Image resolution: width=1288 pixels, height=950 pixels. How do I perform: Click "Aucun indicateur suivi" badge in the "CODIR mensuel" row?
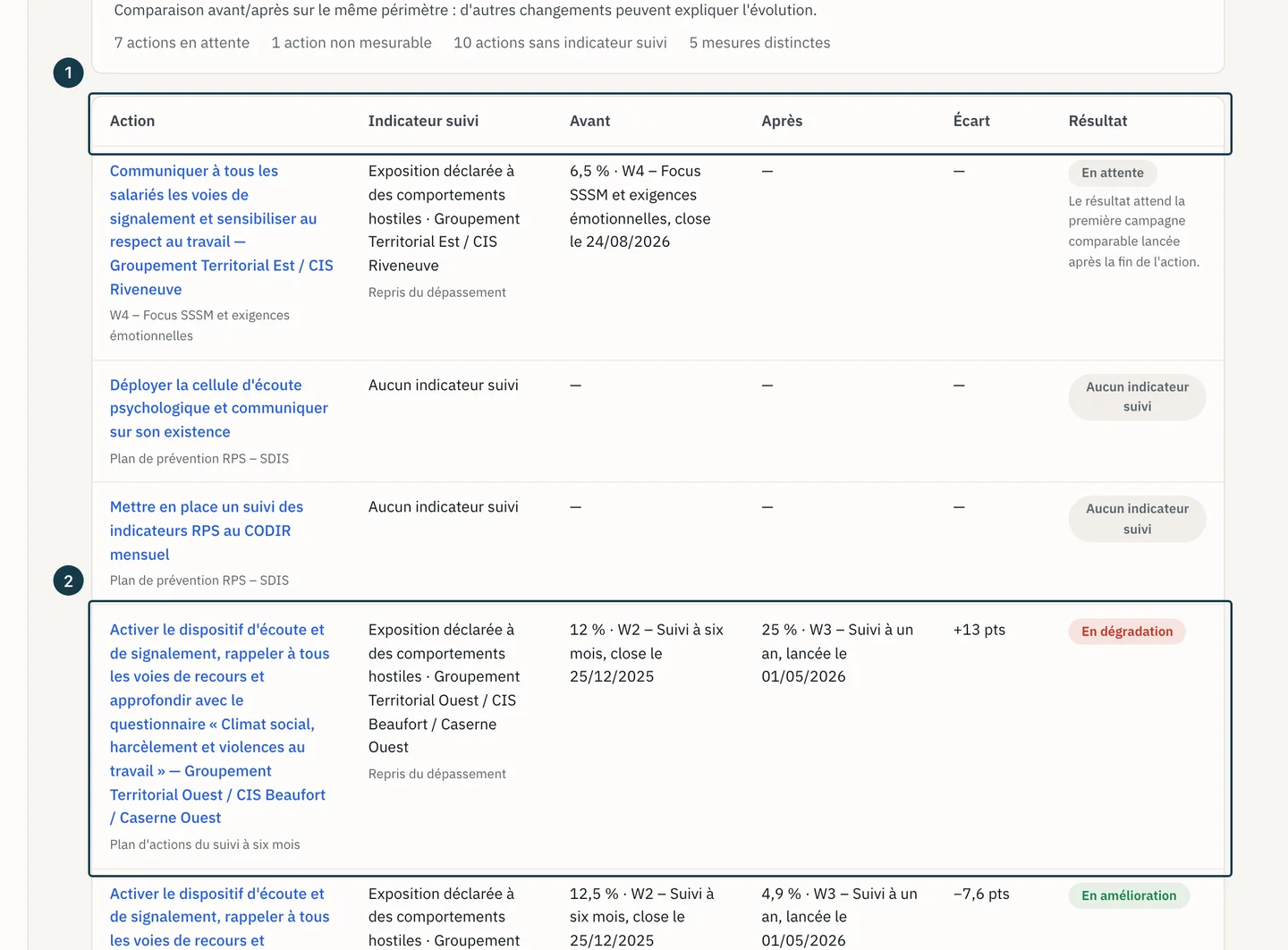pyautogui.click(x=1137, y=519)
